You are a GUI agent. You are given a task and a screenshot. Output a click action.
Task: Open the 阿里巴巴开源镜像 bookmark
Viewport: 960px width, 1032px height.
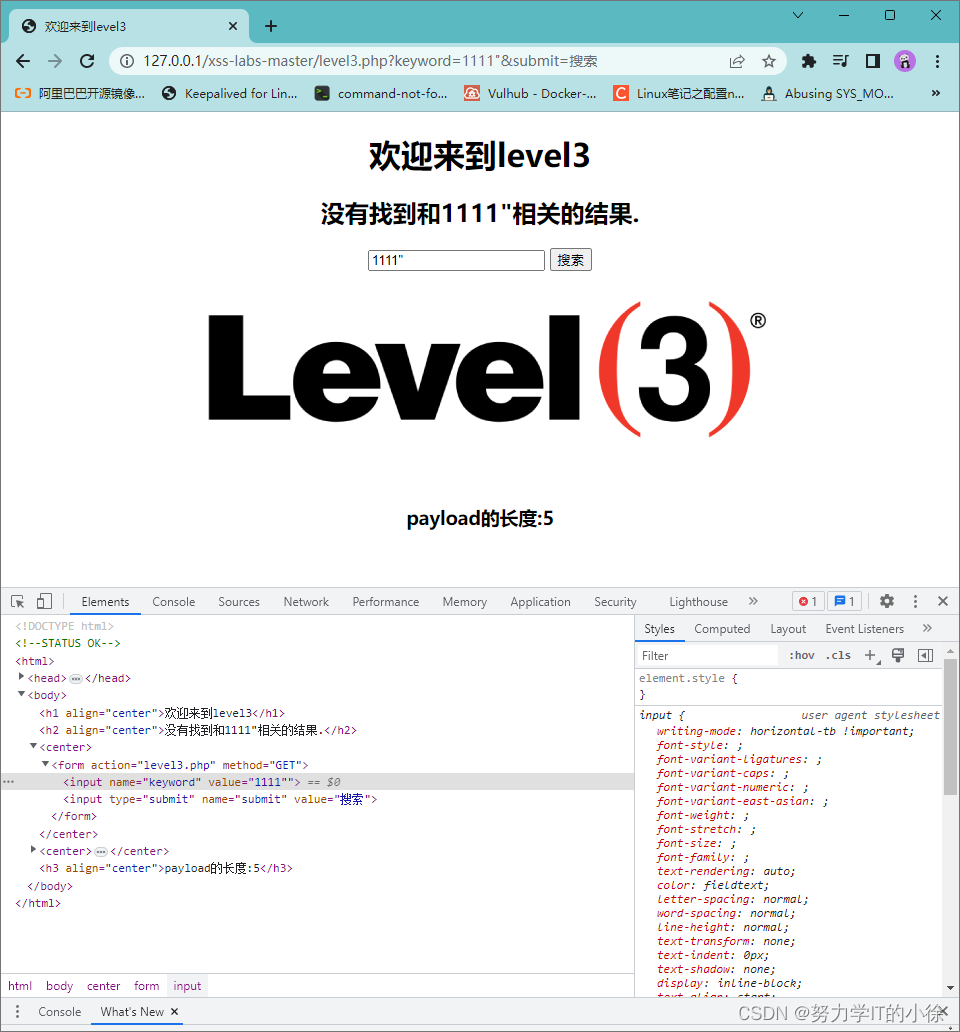point(80,93)
